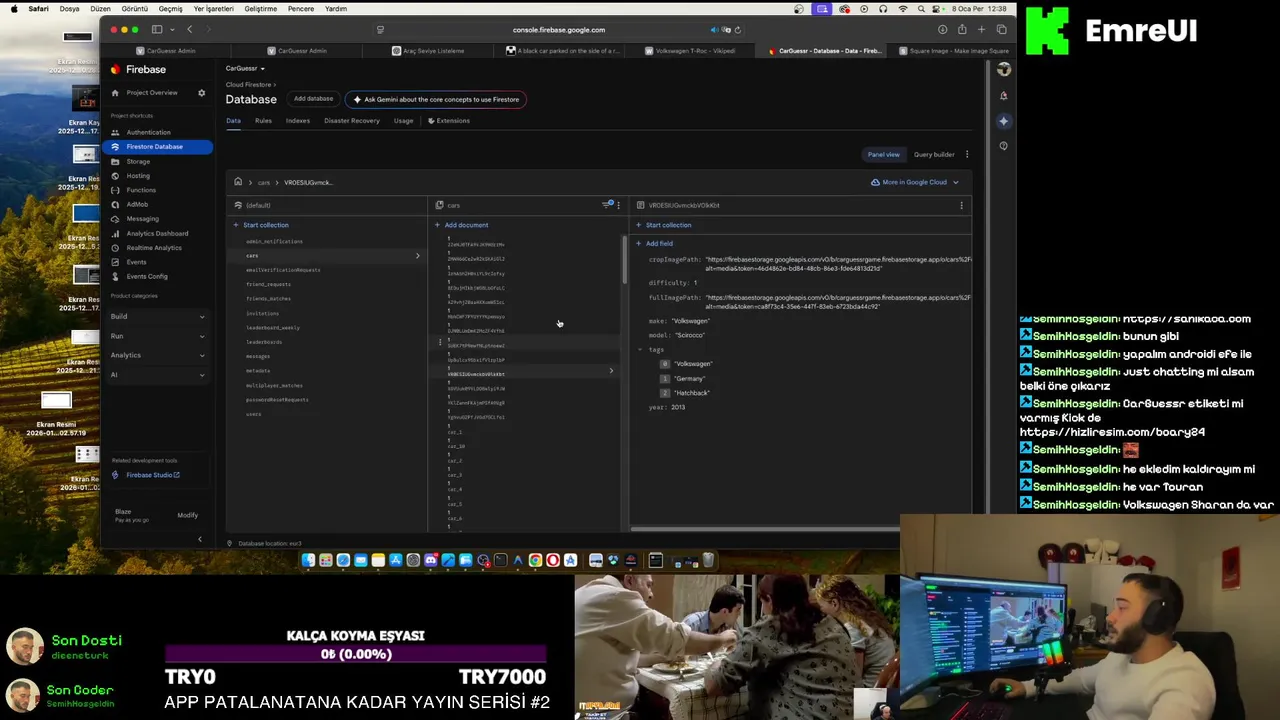Open Analytics Dashboard sidebar item
This screenshot has height=720, width=1280.
coord(157,233)
